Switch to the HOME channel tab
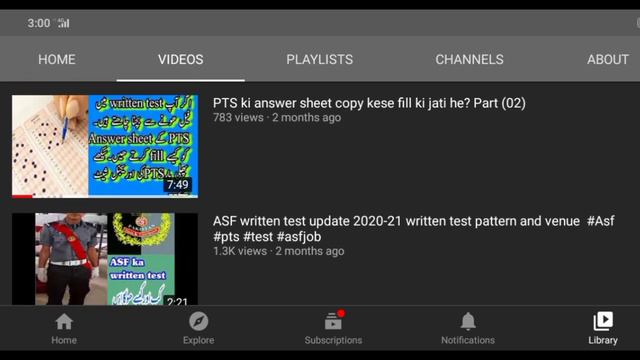 click(x=57, y=60)
